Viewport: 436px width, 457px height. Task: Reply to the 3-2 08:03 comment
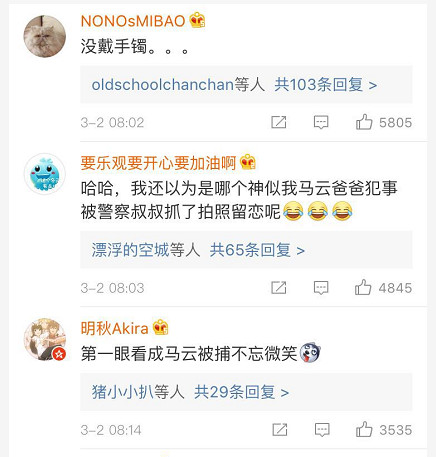coord(321,288)
